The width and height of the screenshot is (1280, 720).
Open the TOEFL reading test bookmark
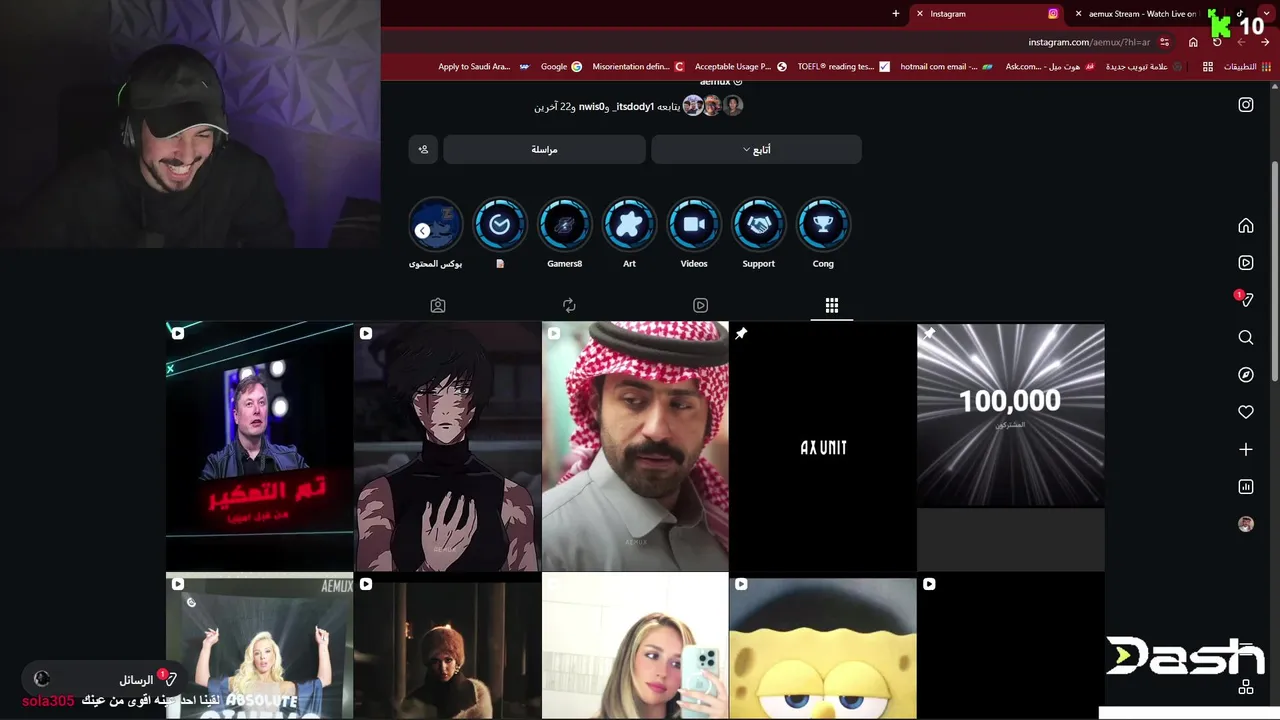843,67
